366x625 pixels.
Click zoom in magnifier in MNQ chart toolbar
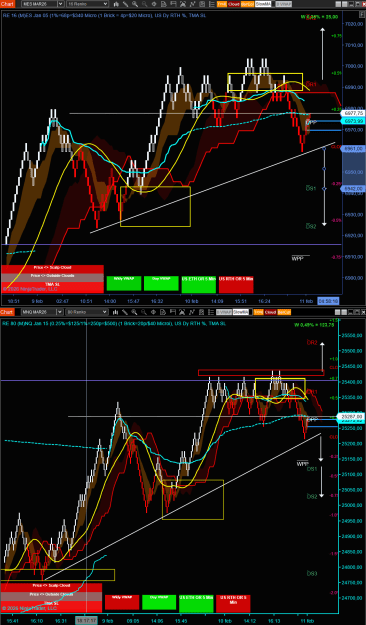pos(135,312)
